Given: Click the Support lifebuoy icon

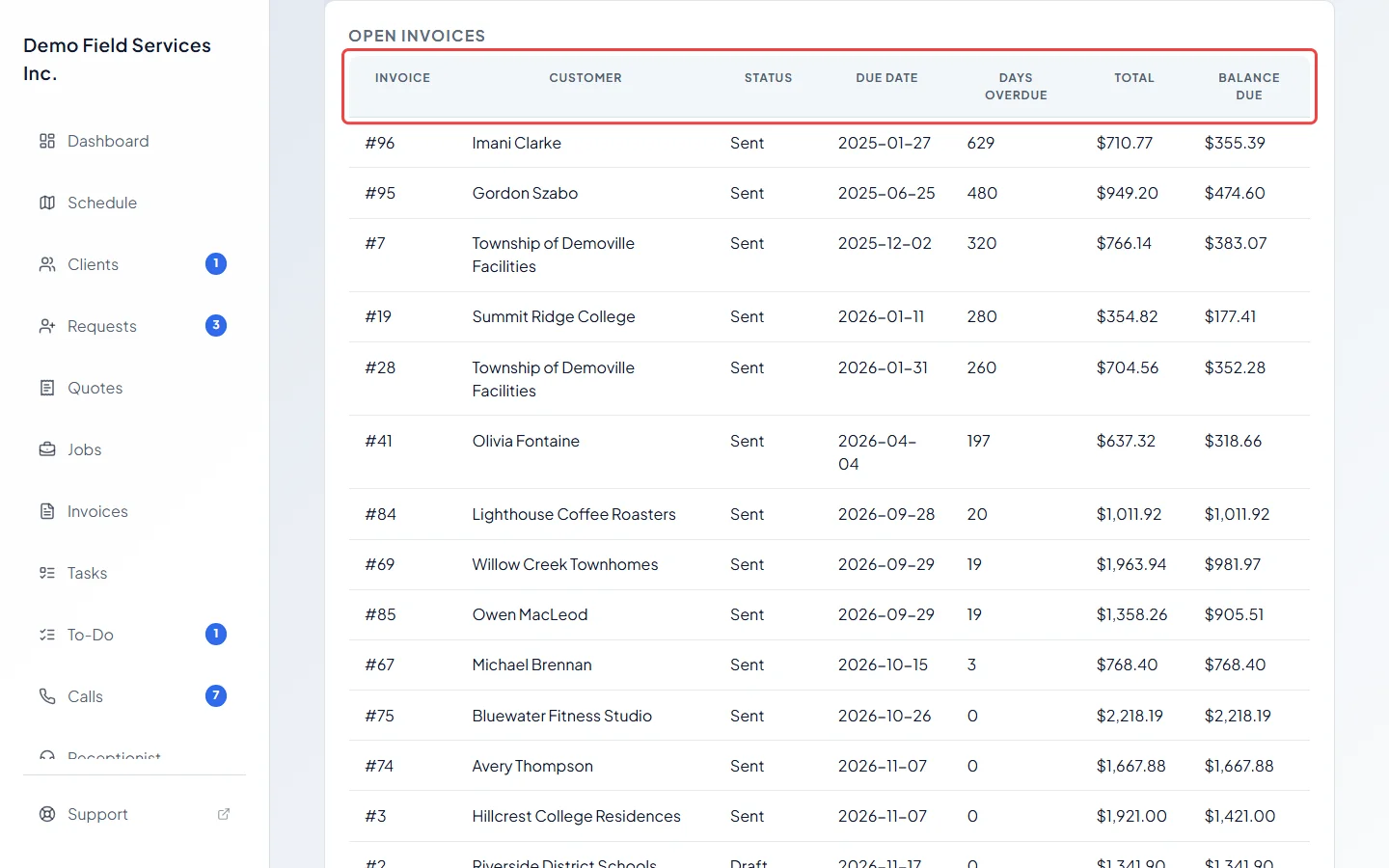Looking at the screenshot, I should click(x=47, y=814).
